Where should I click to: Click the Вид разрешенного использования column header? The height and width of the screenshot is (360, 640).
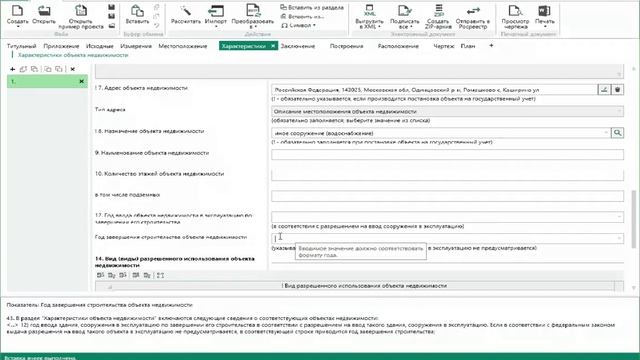(x=364, y=286)
